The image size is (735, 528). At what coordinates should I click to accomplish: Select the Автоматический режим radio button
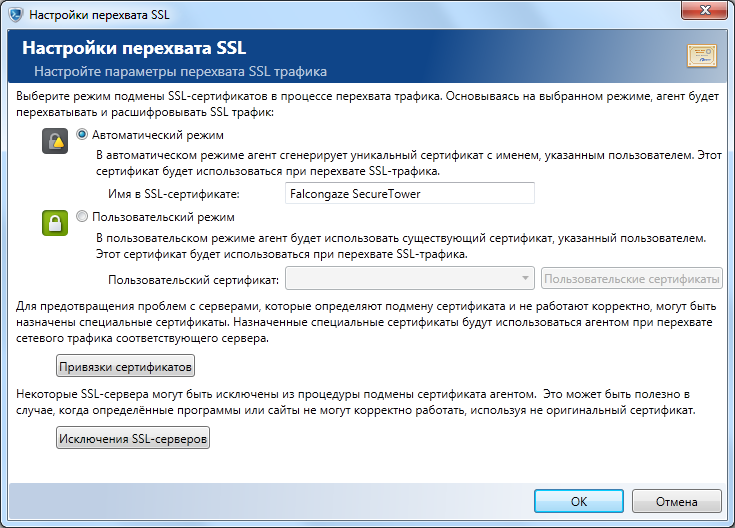[x=82, y=135]
